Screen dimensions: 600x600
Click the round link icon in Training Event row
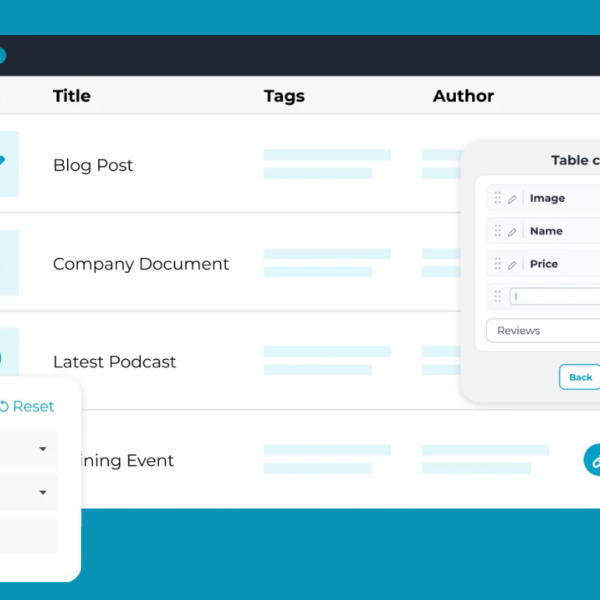pyautogui.click(x=592, y=460)
